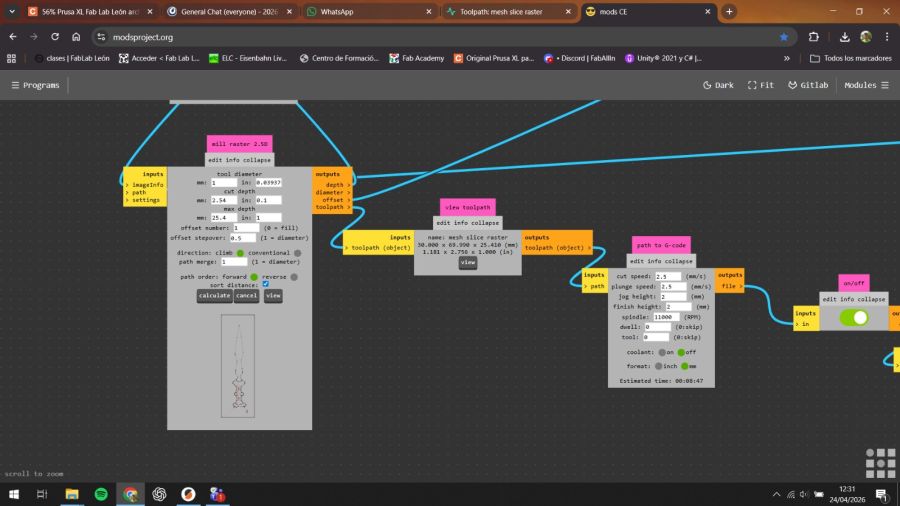Select climb milling direction
900x506 pixels.
pyautogui.click(x=240, y=252)
